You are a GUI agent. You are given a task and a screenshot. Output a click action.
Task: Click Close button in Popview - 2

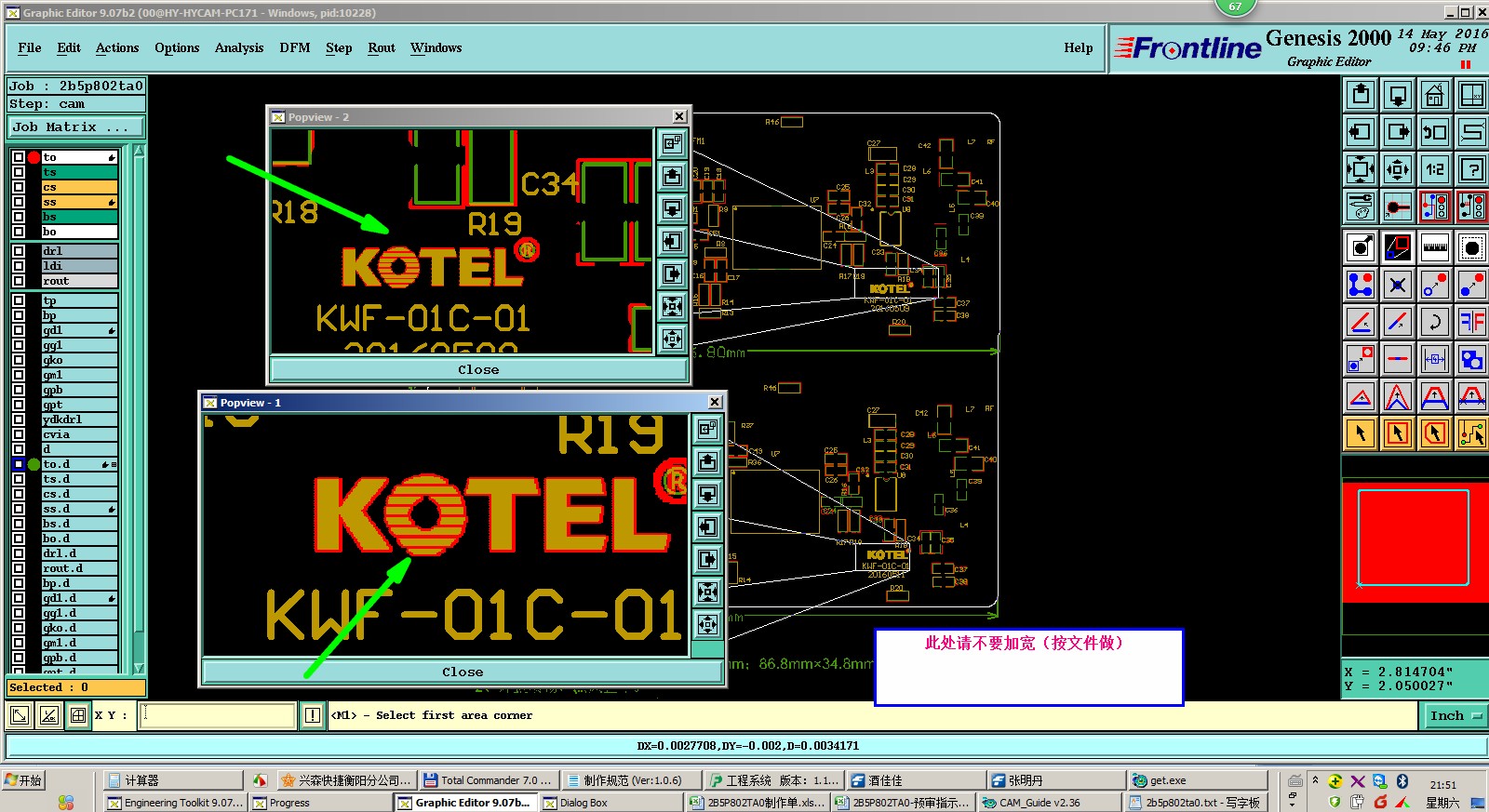(478, 369)
